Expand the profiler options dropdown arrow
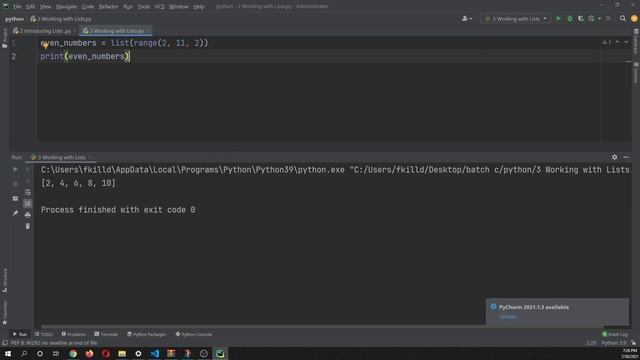Image resolution: width=640 pixels, height=360 pixels. [x=600, y=19]
